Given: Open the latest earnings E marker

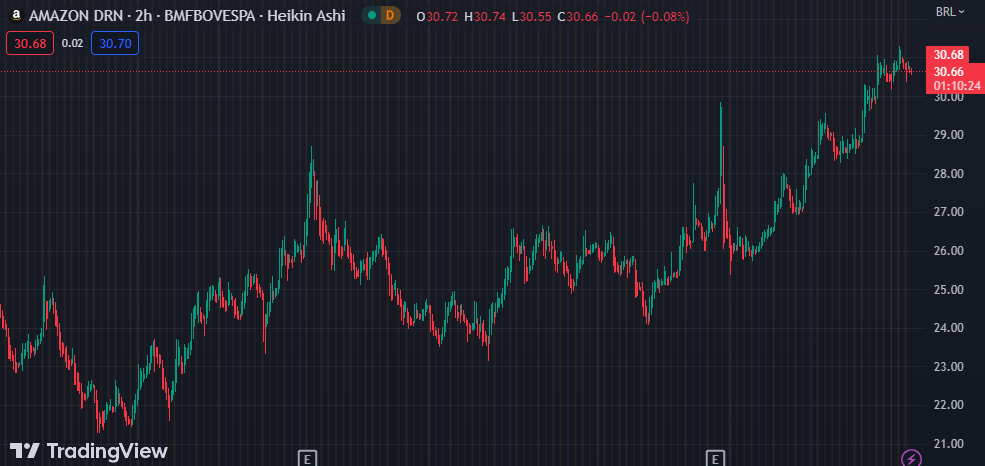Looking at the screenshot, I should tap(715, 458).
